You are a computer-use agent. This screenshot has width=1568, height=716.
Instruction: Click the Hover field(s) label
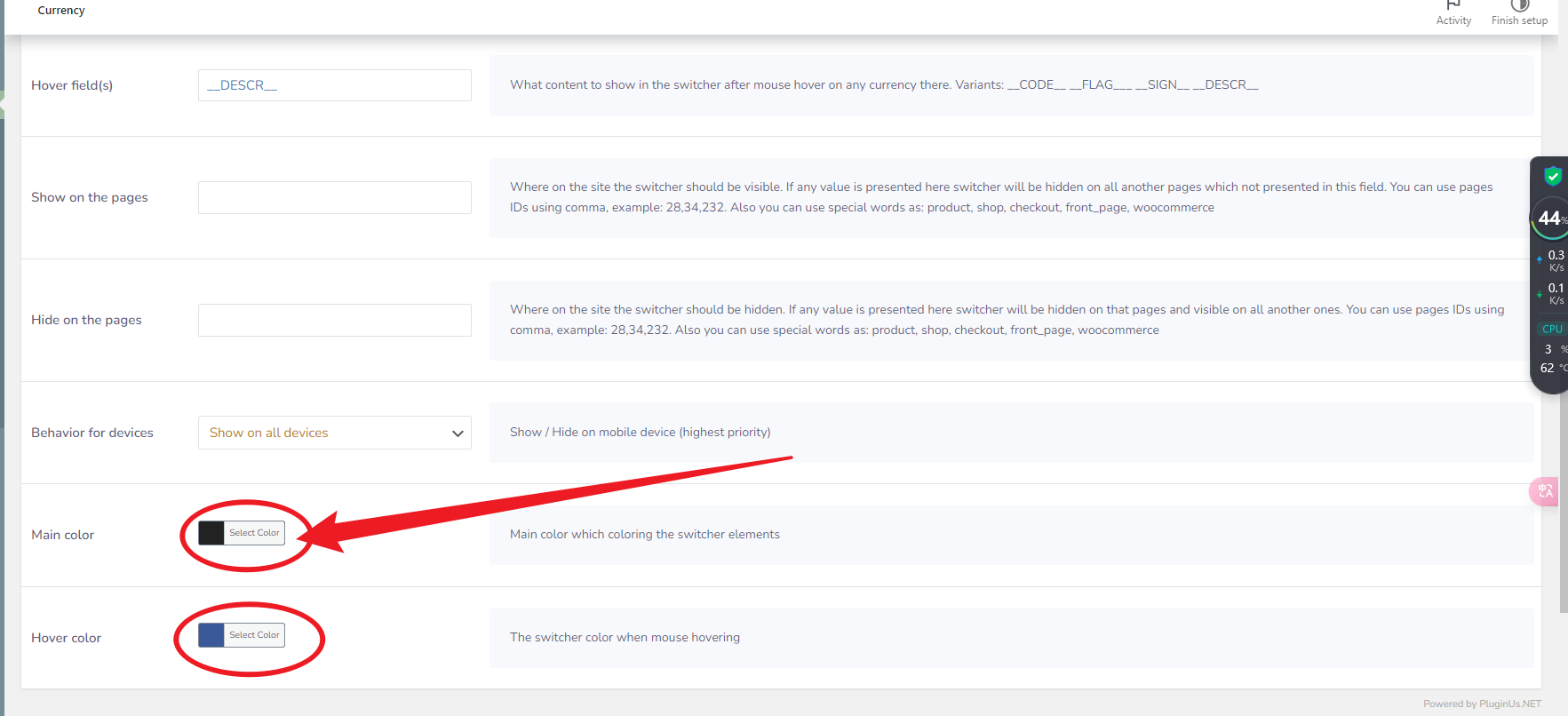coord(72,85)
